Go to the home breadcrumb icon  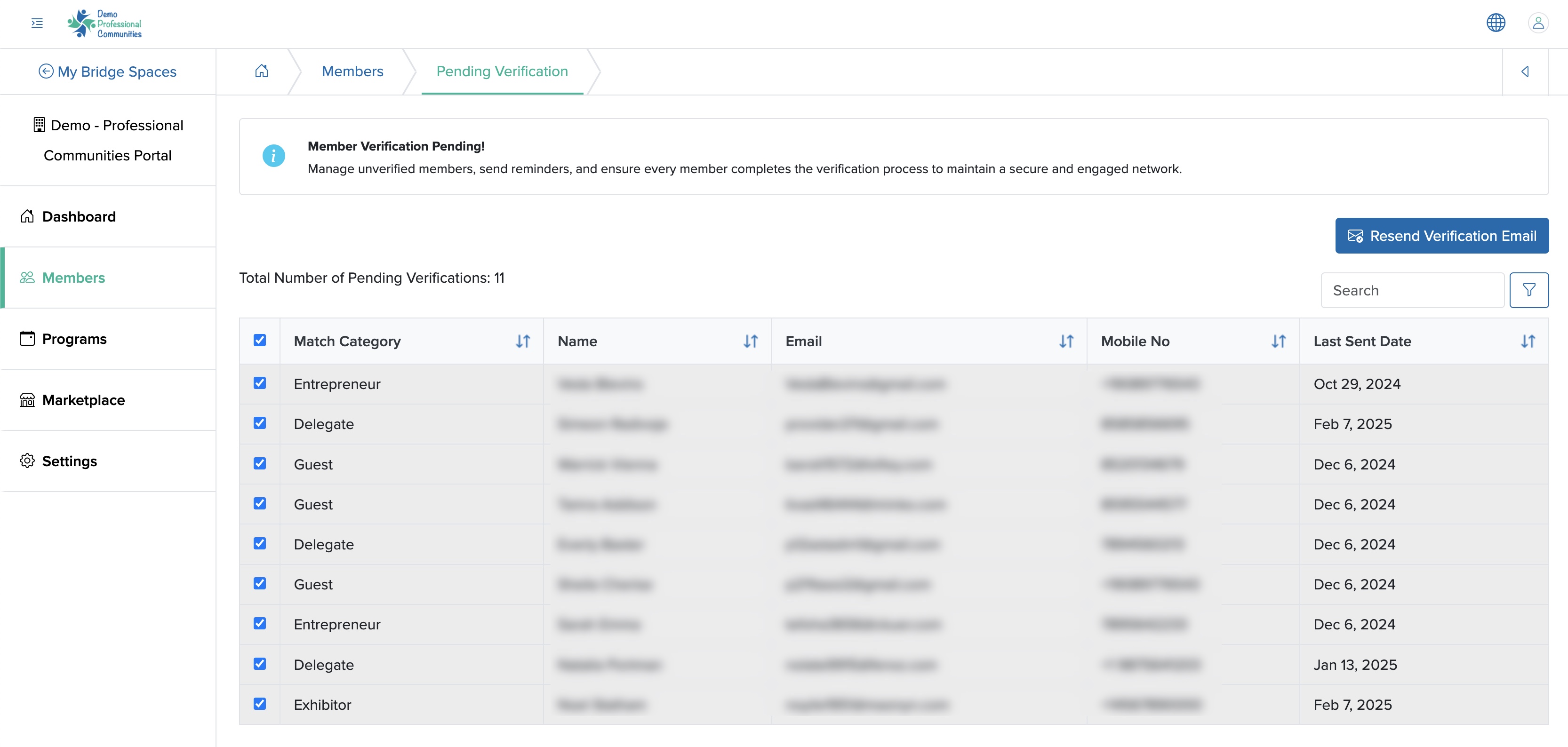pyautogui.click(x=261, y=71)
